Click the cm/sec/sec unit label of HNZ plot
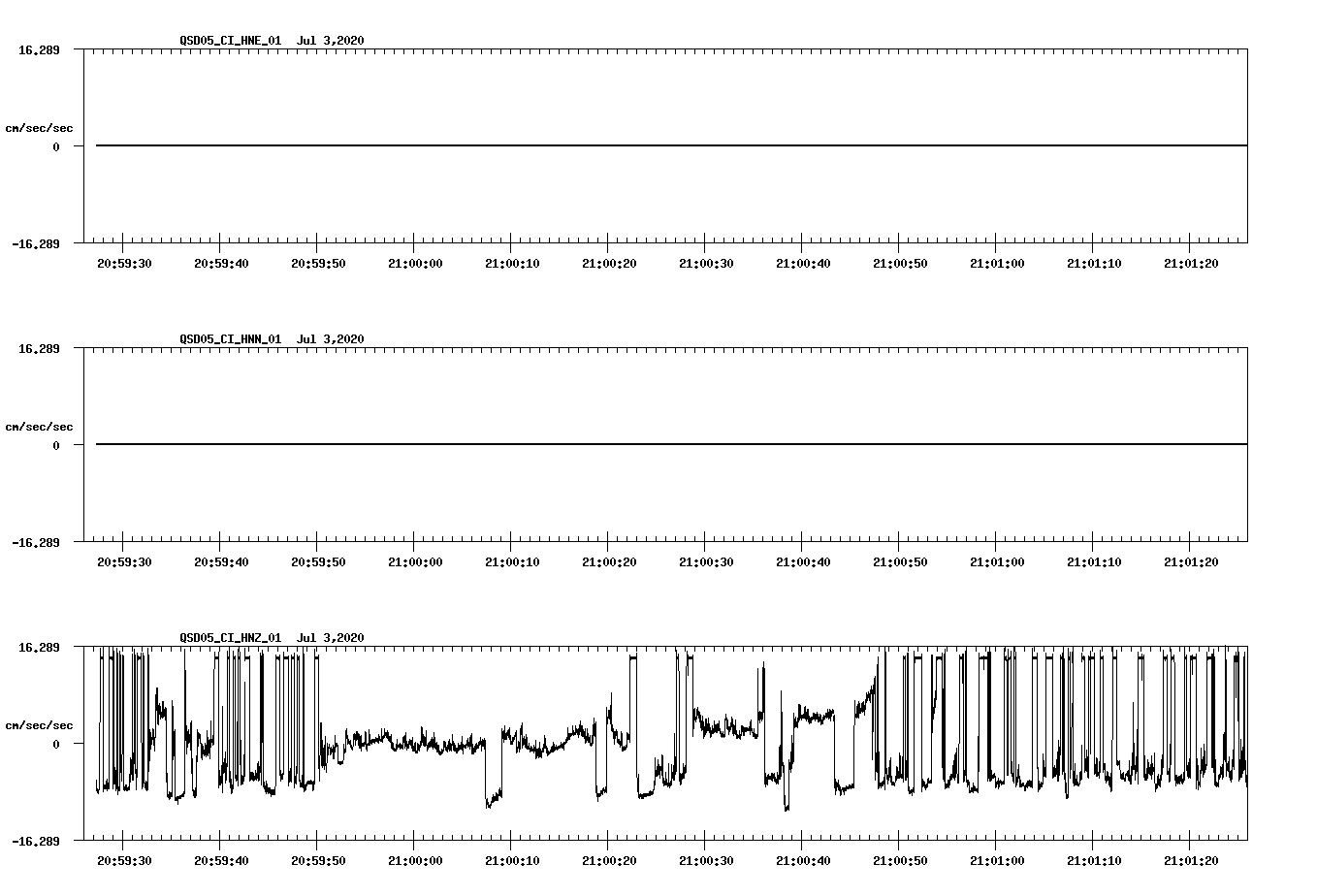This screenshot has width=1317, height=896. (39, 726)
